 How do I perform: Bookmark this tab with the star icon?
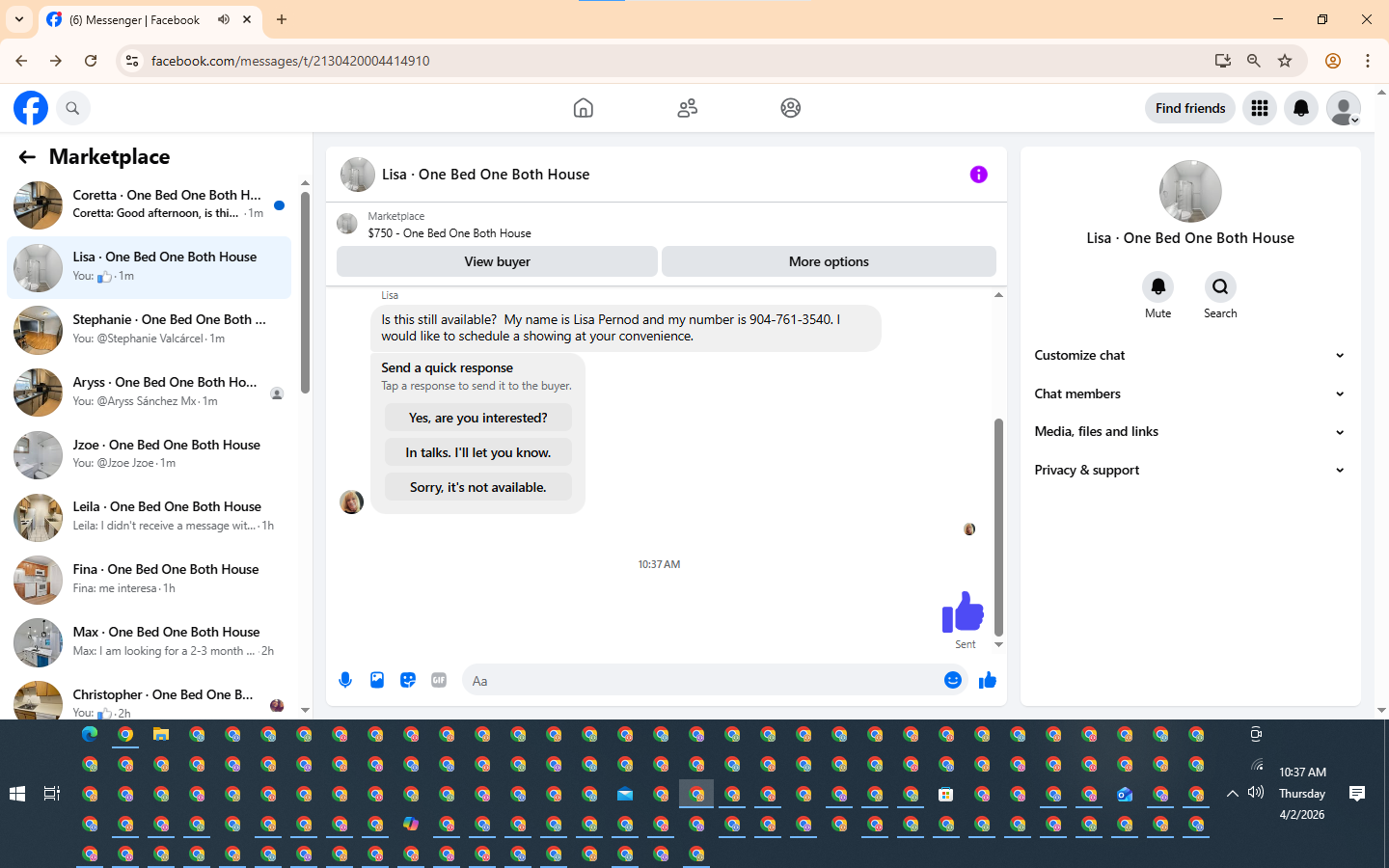click(x=1285, y=61)
